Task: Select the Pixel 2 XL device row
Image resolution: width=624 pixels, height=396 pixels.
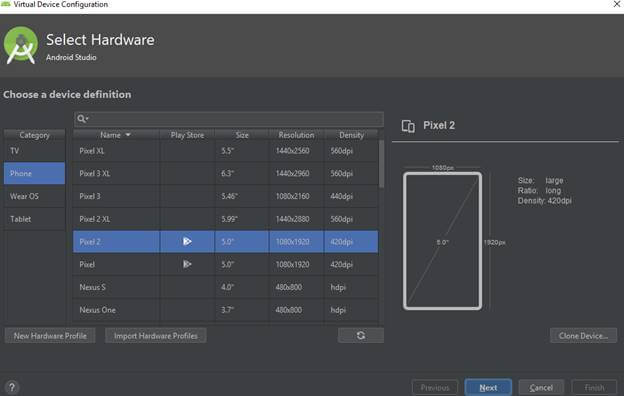Action: pos(226,219)
